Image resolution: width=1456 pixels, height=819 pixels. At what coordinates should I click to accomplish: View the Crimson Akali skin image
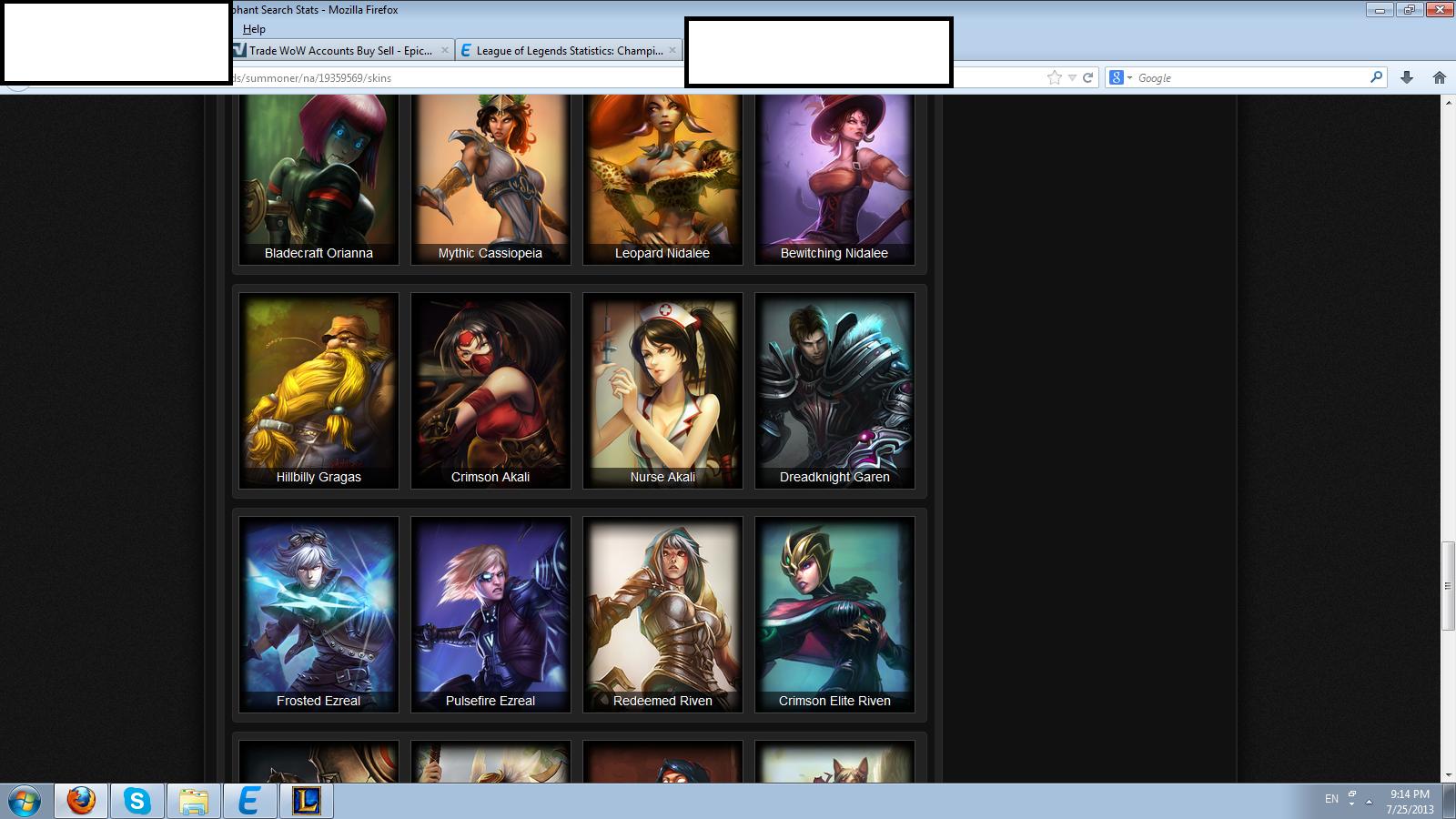click(490, 390)
